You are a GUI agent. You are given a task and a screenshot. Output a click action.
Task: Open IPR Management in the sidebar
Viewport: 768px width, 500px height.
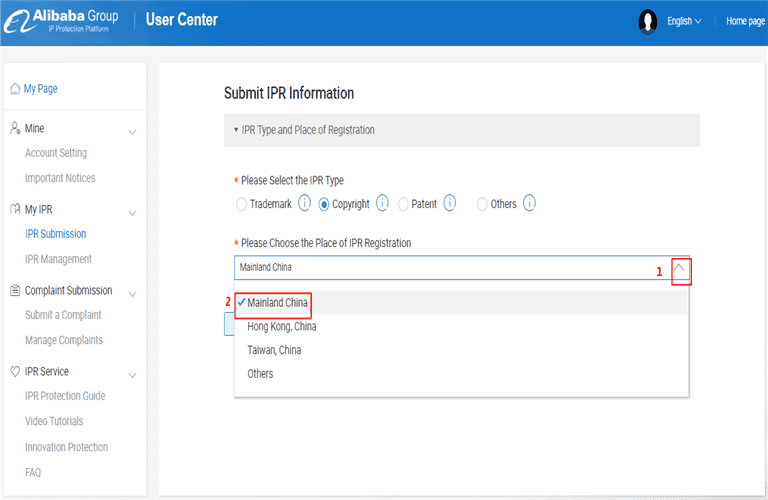58,259
